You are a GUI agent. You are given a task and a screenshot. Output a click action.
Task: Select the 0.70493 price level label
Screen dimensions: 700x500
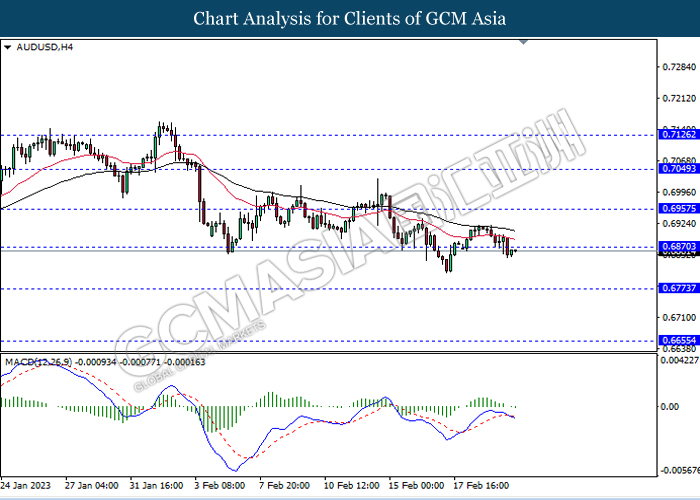tap(679, 169)
